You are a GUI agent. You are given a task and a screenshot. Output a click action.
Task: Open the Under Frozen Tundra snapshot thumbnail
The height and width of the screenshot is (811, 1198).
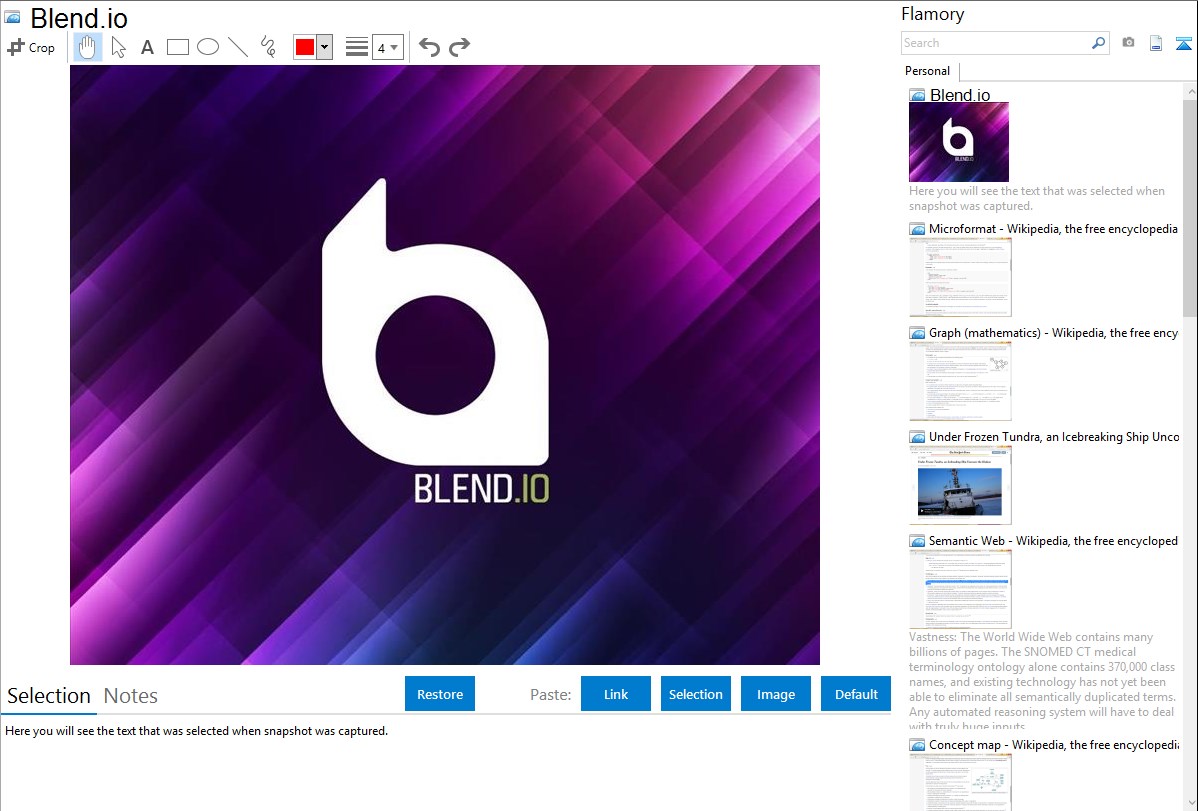(960, 485)
